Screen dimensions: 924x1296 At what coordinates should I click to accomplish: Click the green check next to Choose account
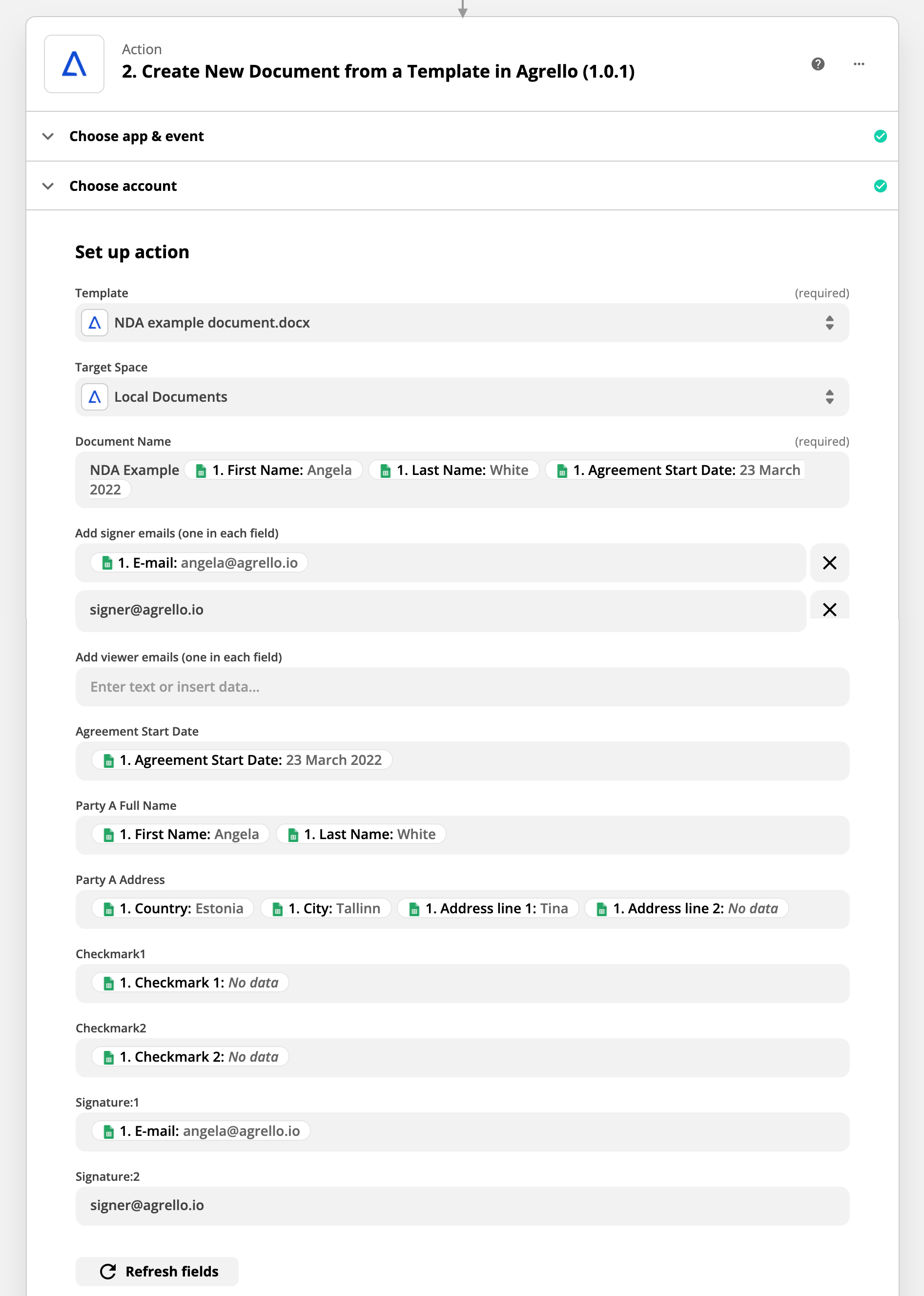tap(880, 186)
